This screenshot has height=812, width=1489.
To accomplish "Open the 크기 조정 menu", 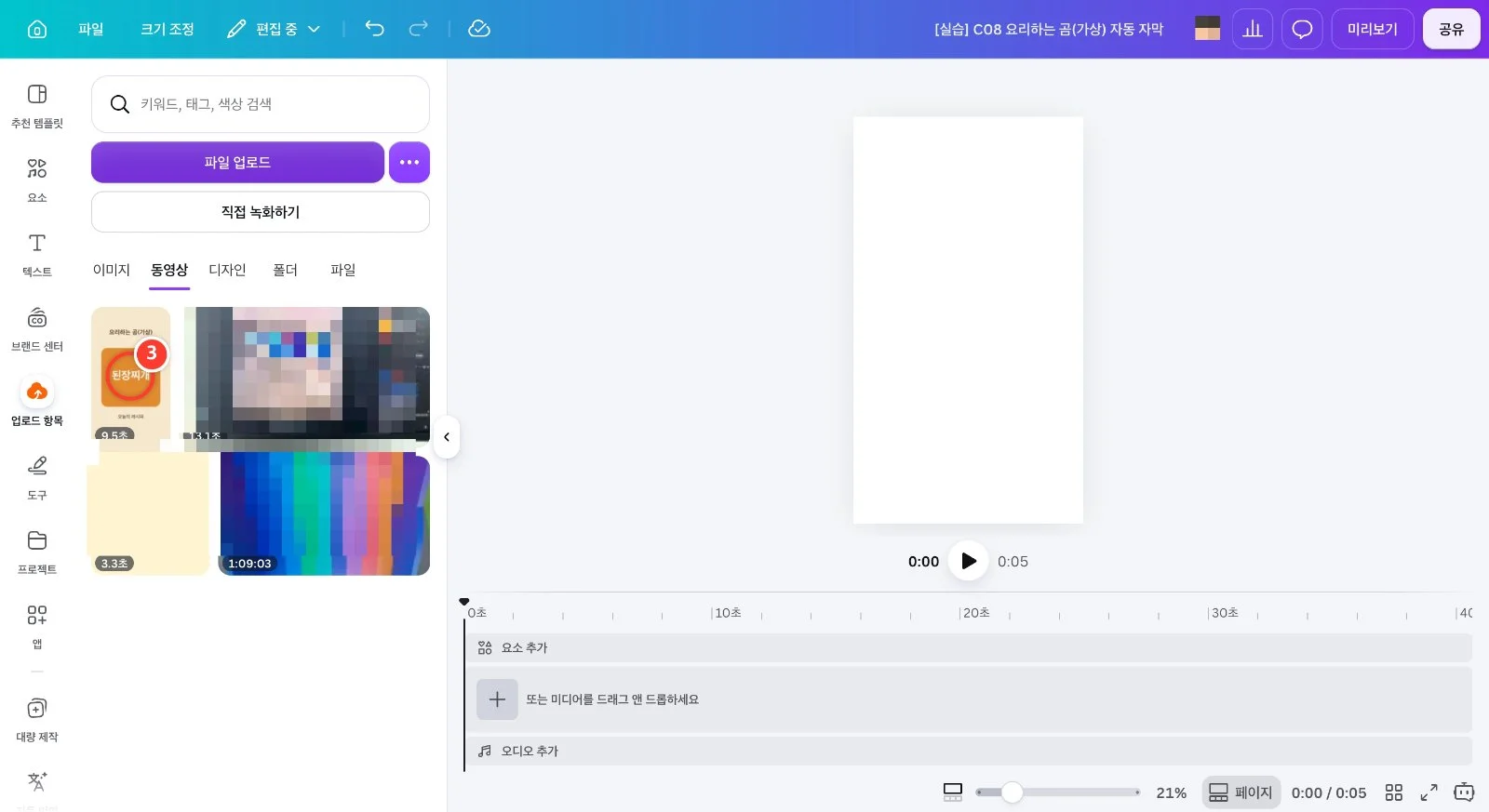I will pos(168,29).
